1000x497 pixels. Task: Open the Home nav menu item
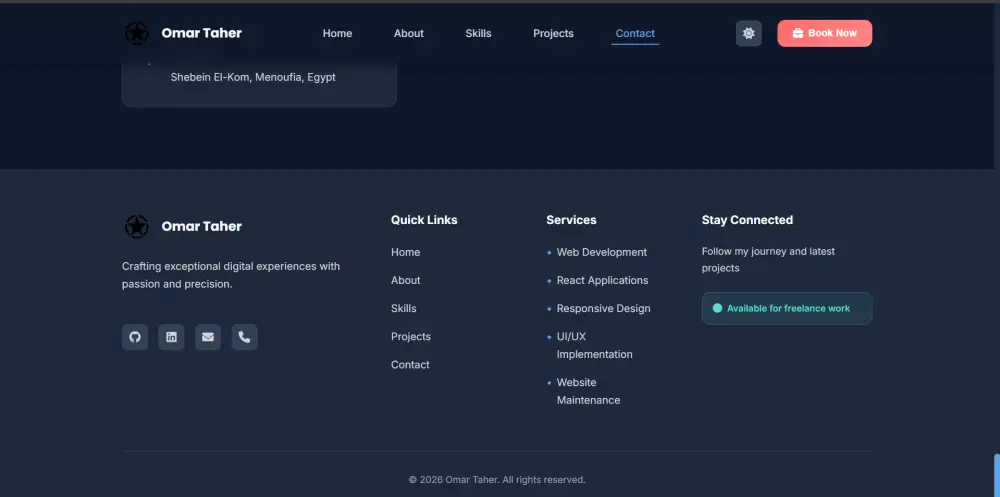(x=337, y=33)
